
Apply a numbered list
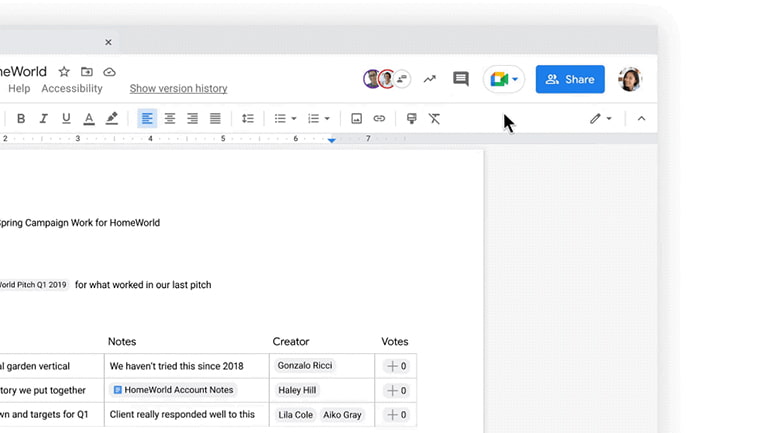tap(313, 118)
